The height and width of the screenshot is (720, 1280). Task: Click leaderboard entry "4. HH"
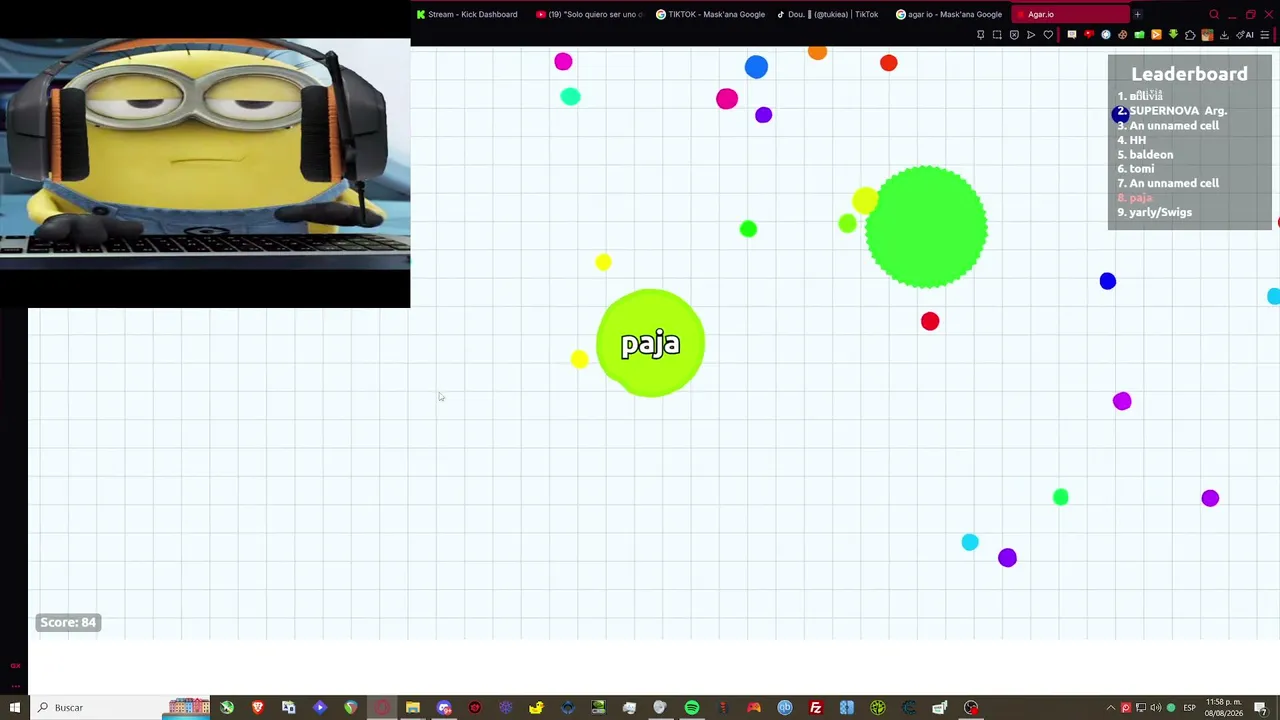tap(1132, 140)
